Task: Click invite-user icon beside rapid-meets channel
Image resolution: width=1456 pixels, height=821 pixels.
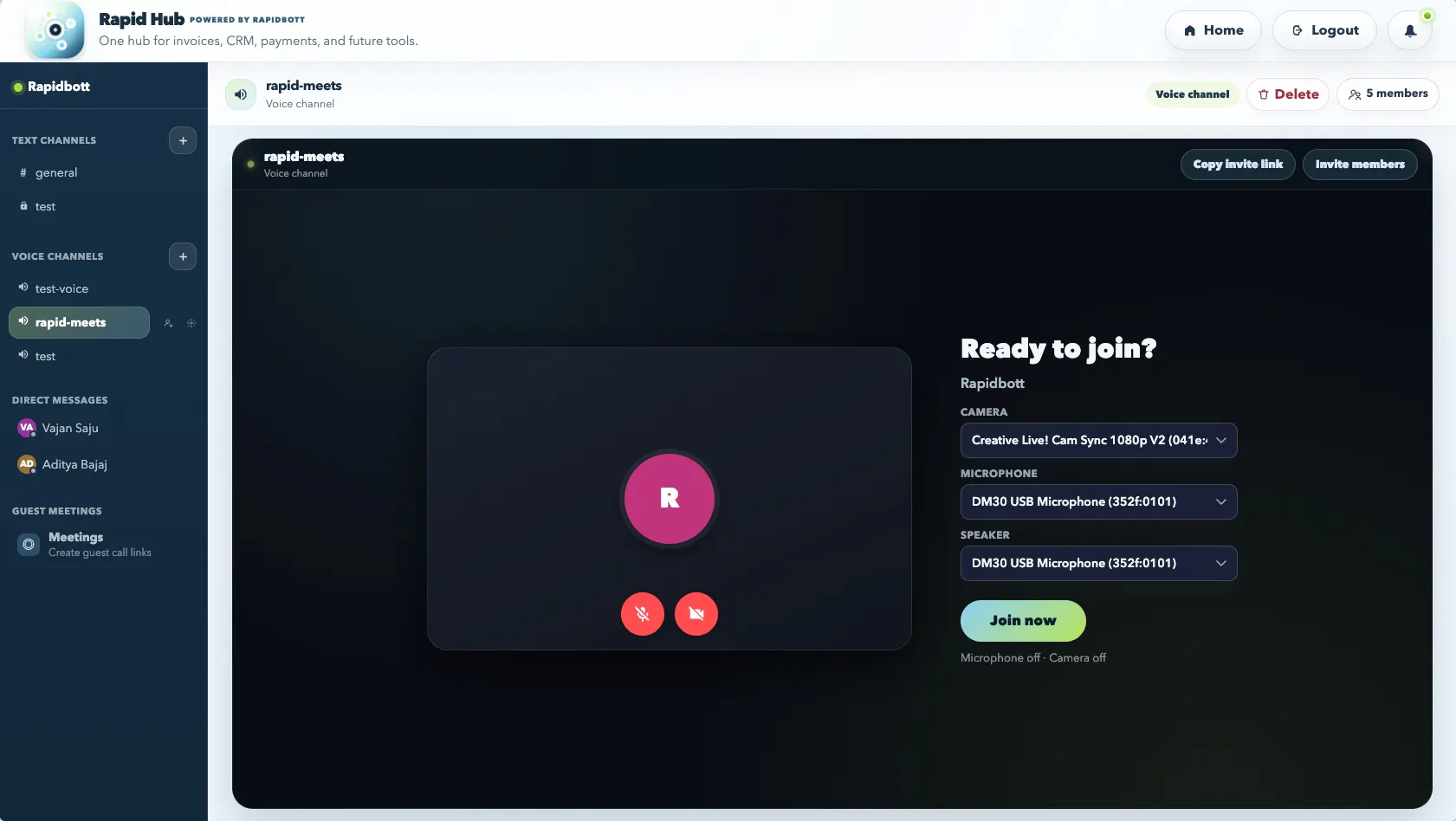Action: pyautogui.click(x=168, y=323)
